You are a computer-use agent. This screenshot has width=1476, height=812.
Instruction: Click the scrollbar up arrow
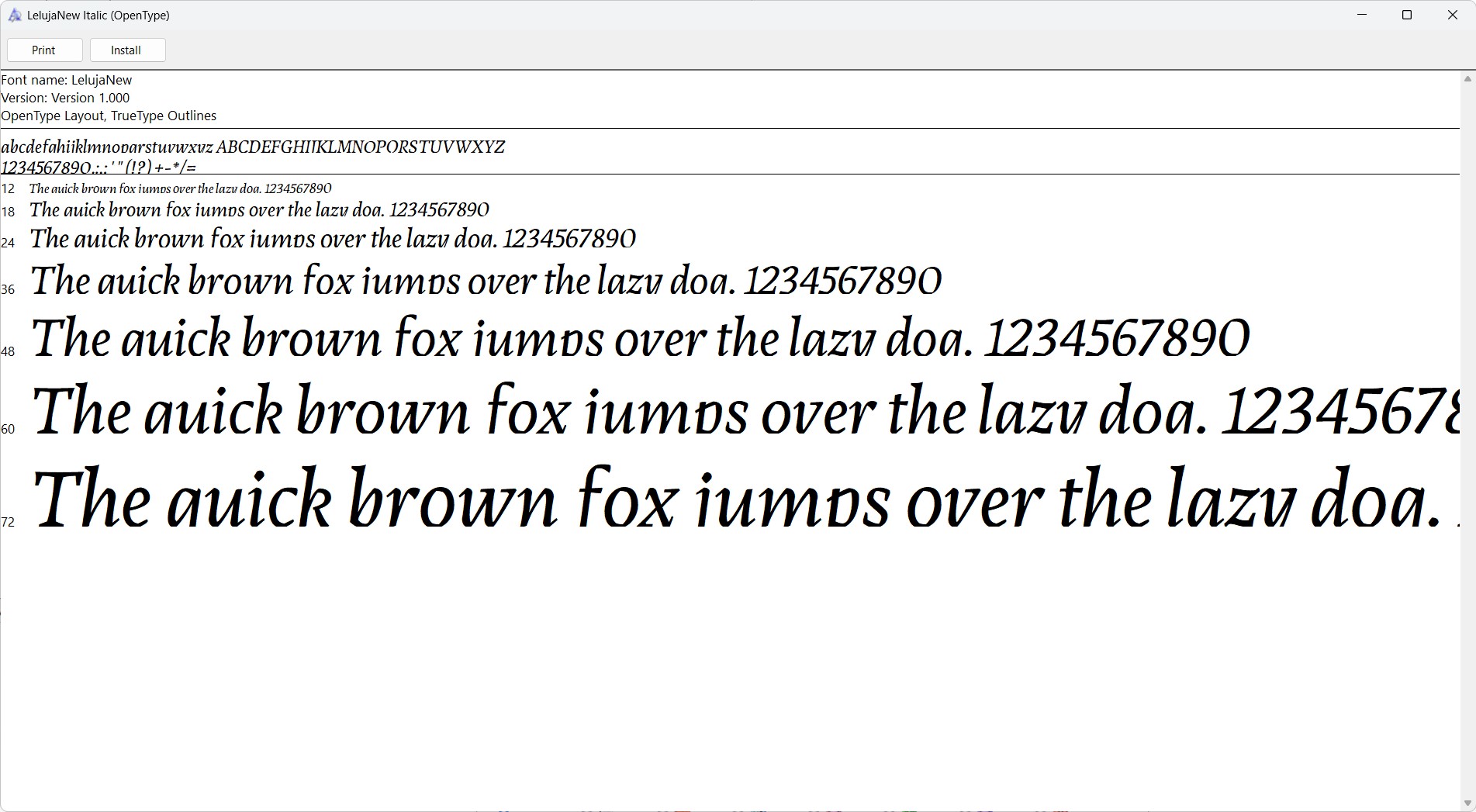(1467, 79)
